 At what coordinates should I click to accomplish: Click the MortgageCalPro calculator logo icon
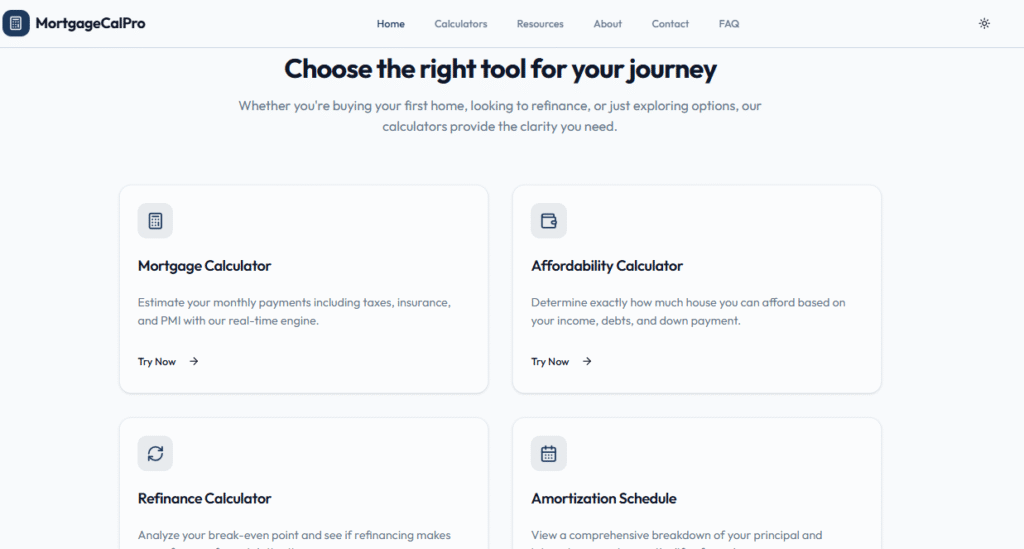click(16, 23)
